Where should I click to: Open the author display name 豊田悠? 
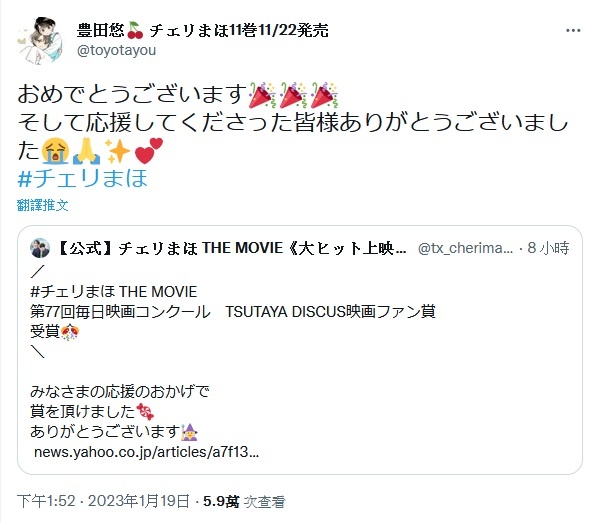coord(101,30)
